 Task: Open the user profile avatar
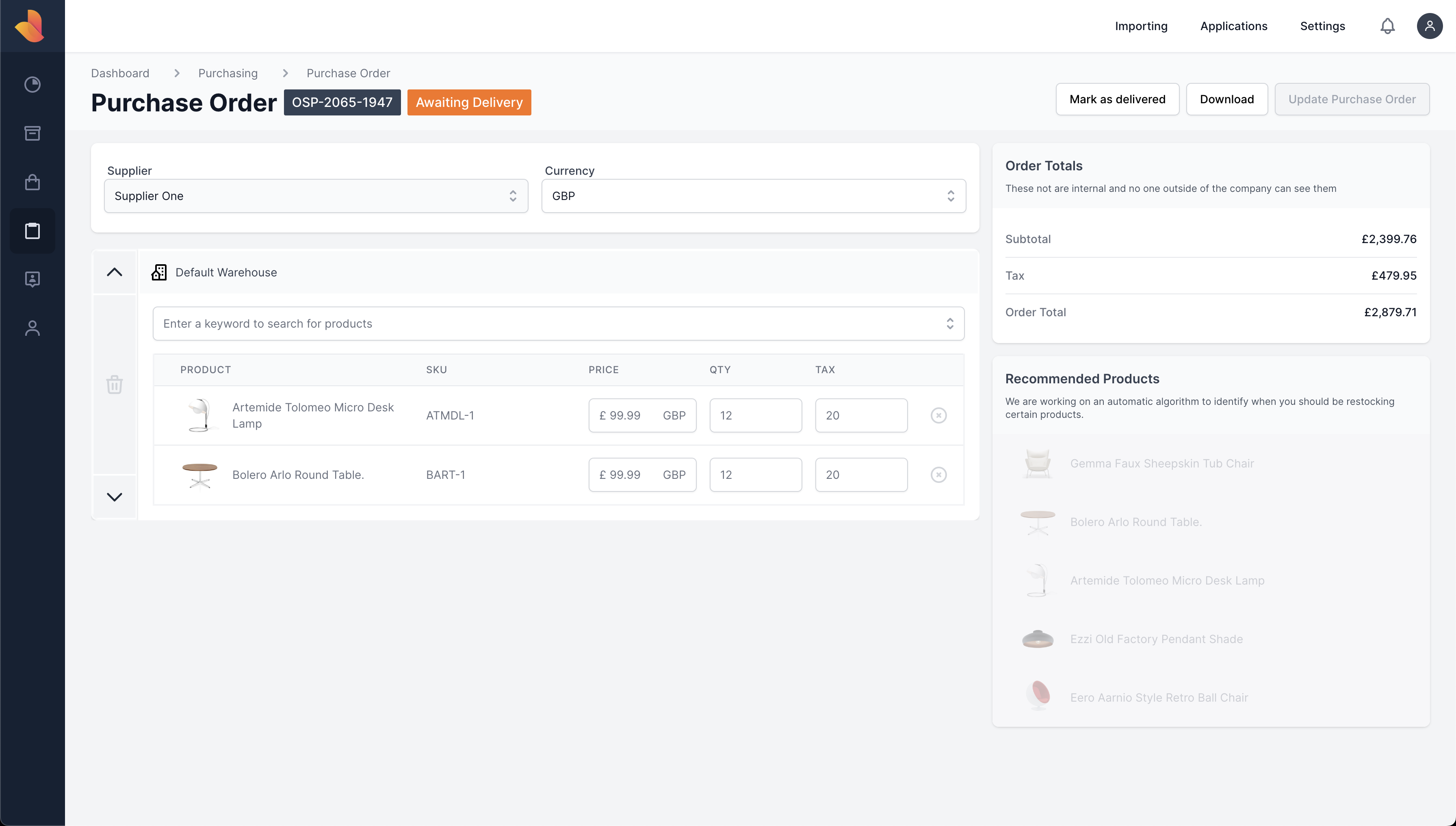[x=1429, y=26]
